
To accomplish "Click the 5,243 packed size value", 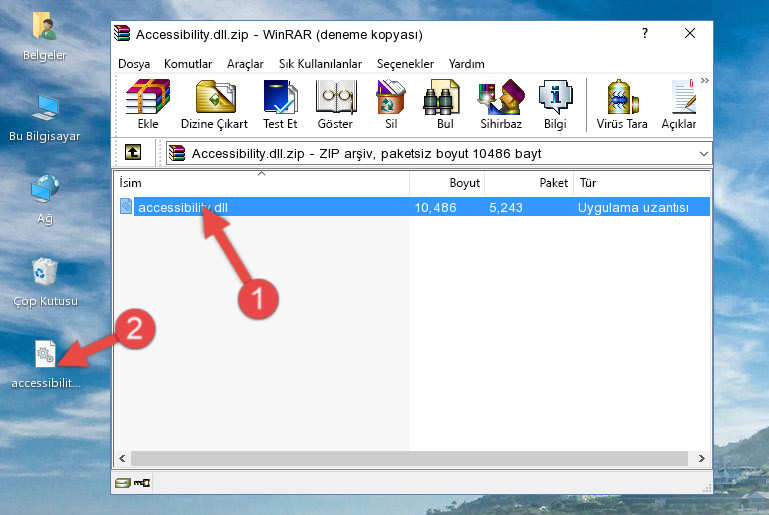I will pos(506,207).
